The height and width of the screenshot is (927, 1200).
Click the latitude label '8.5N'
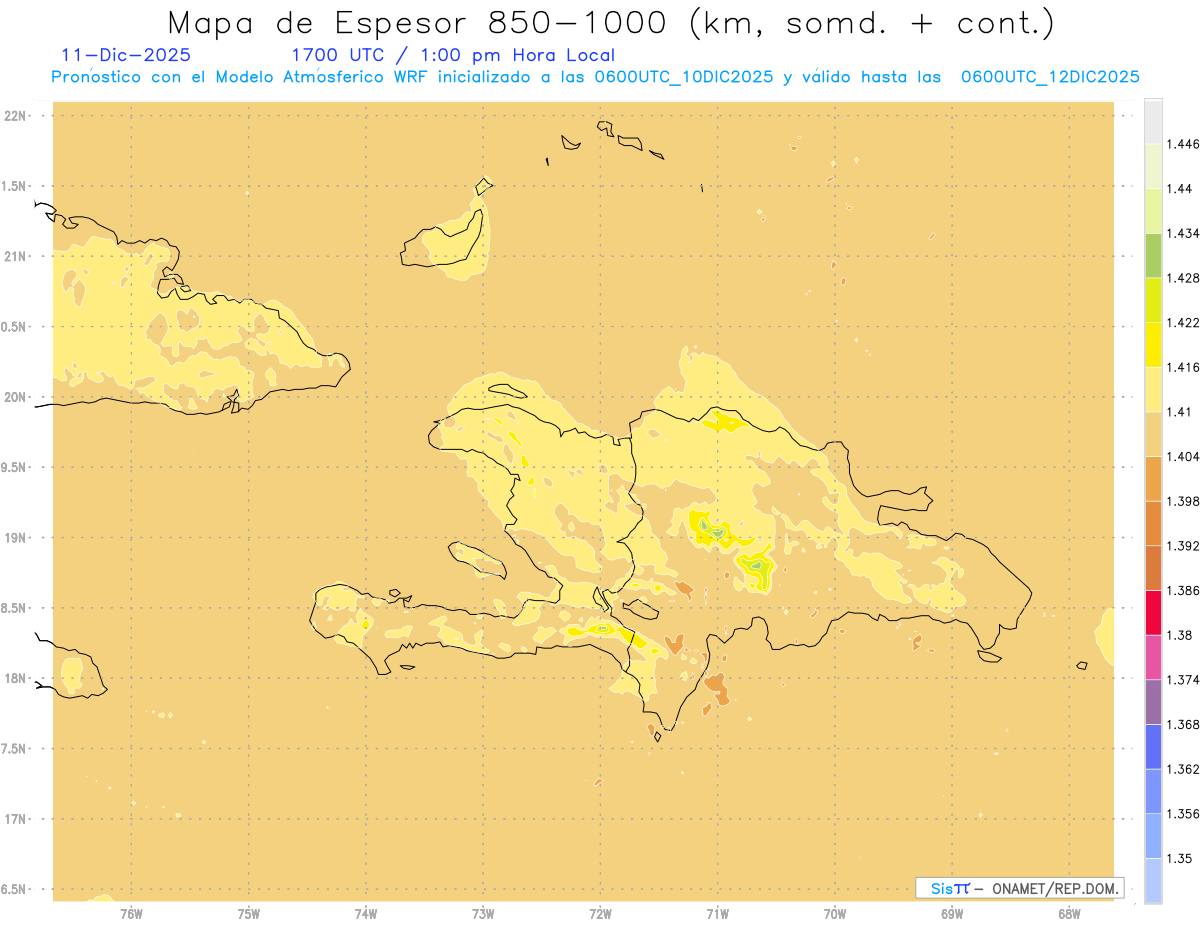15,608
